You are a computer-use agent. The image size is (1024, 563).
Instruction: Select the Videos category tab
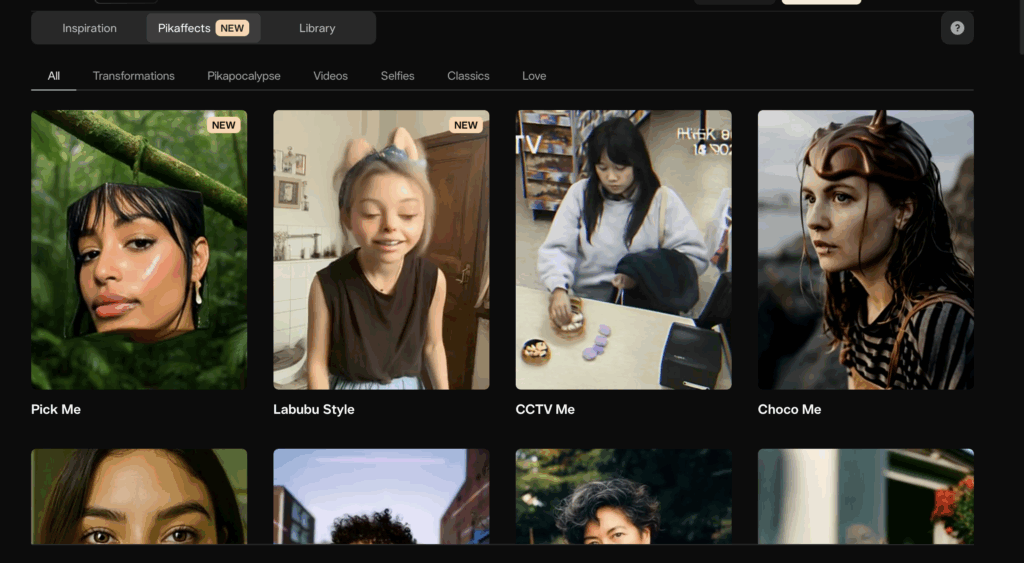click(330, 76)
